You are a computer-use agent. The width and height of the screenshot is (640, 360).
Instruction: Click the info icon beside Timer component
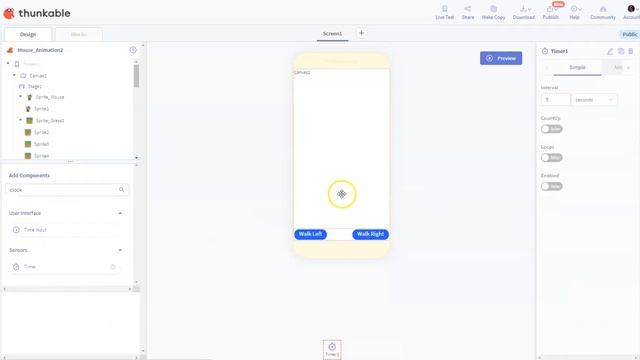pyautogui.click(x=113, y=267)
